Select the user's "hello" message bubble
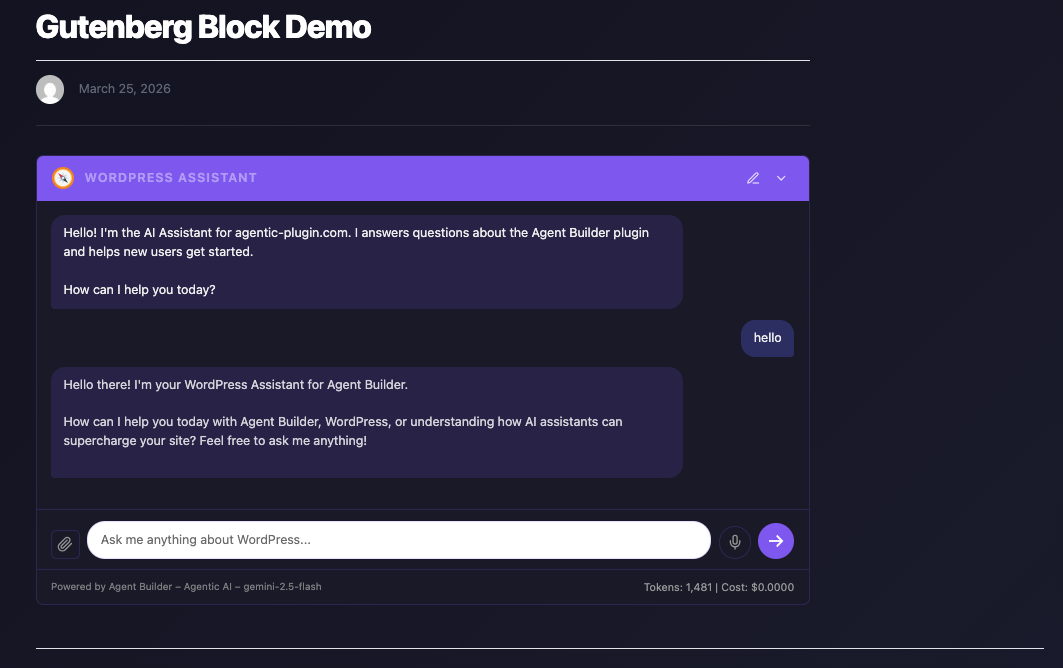1063x668 pixels. click(767, 338)
